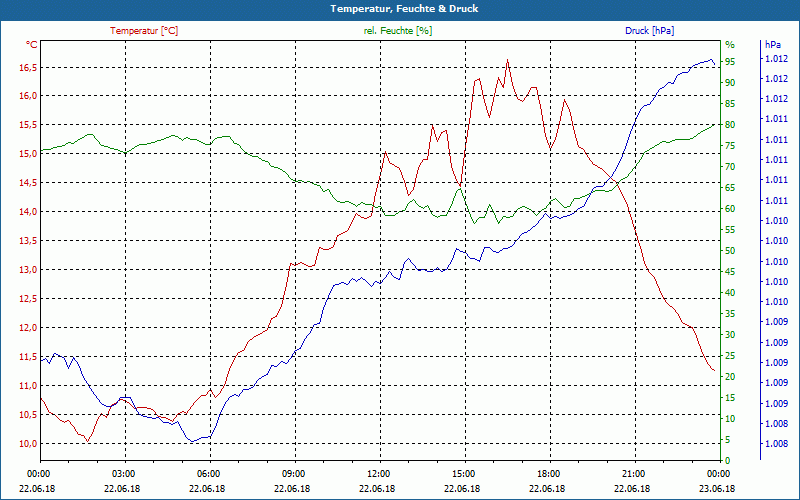Click the '11,0' temperature axis value
Screen dimensions: 800x500
28,386
